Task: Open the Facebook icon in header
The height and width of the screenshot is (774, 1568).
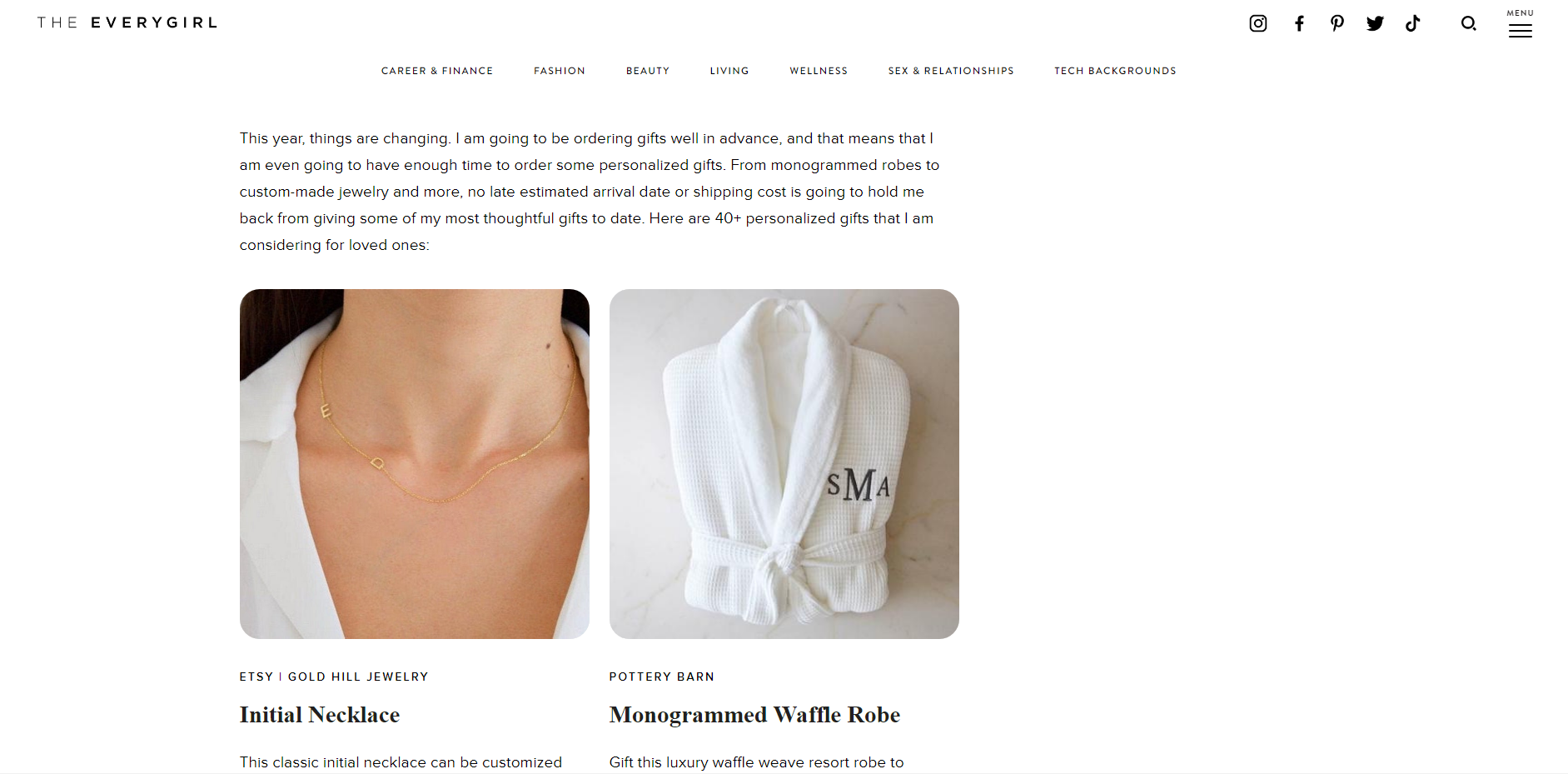Action: pyautogui.click(x=1299, y=23)
